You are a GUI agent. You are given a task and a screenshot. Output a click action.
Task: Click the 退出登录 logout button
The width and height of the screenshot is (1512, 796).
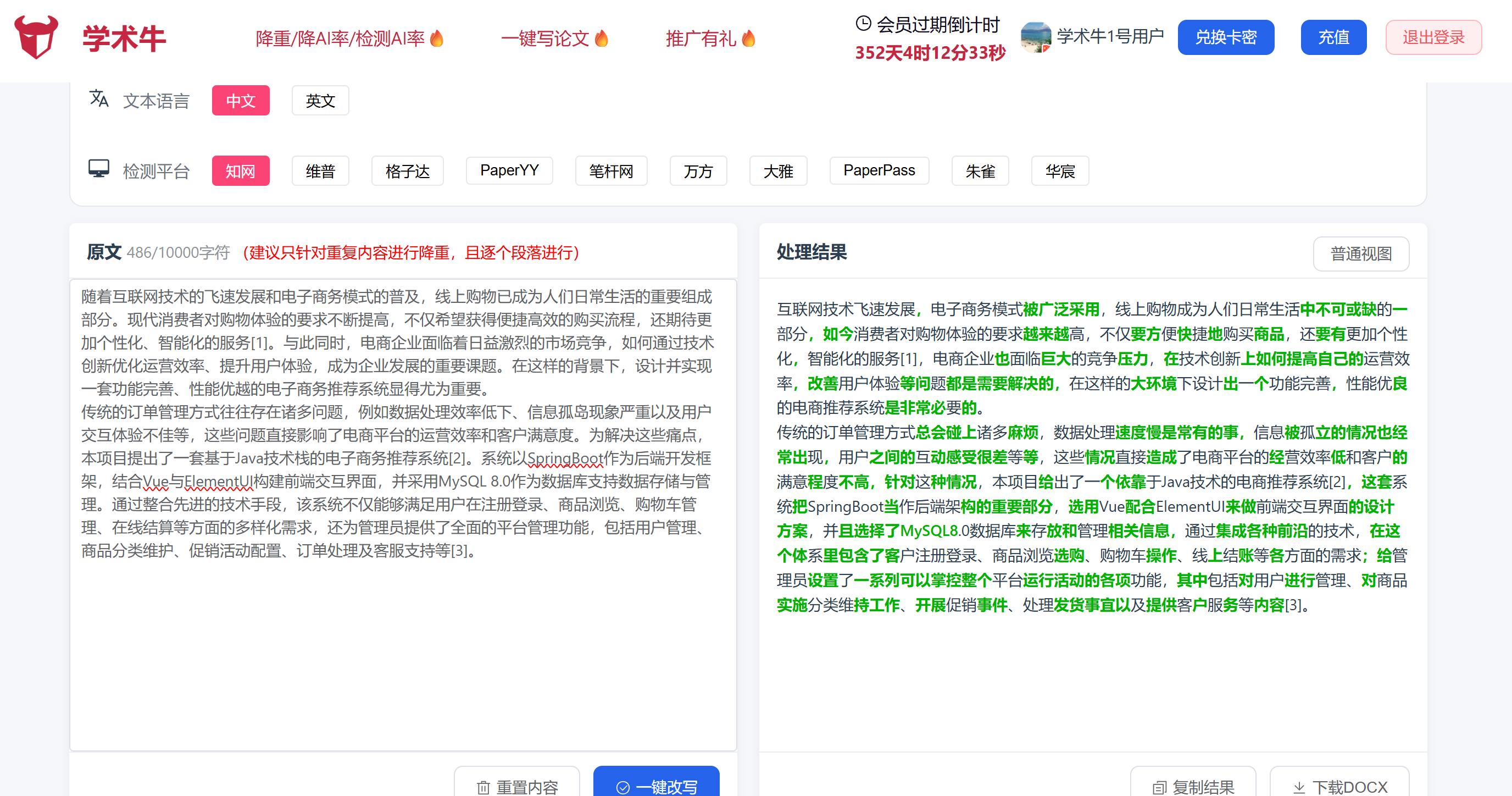(x=1433, y=37)
